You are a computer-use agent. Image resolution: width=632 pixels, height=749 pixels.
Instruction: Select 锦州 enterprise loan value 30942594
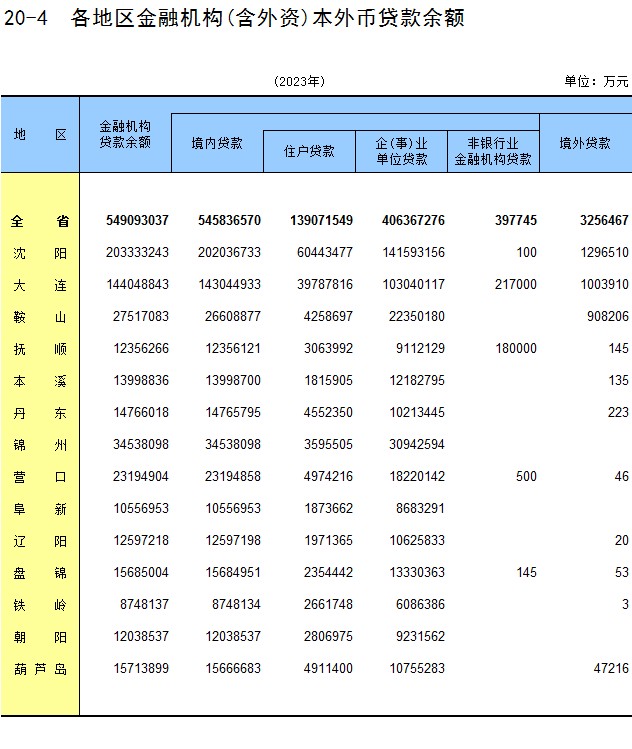coord(417,444)
